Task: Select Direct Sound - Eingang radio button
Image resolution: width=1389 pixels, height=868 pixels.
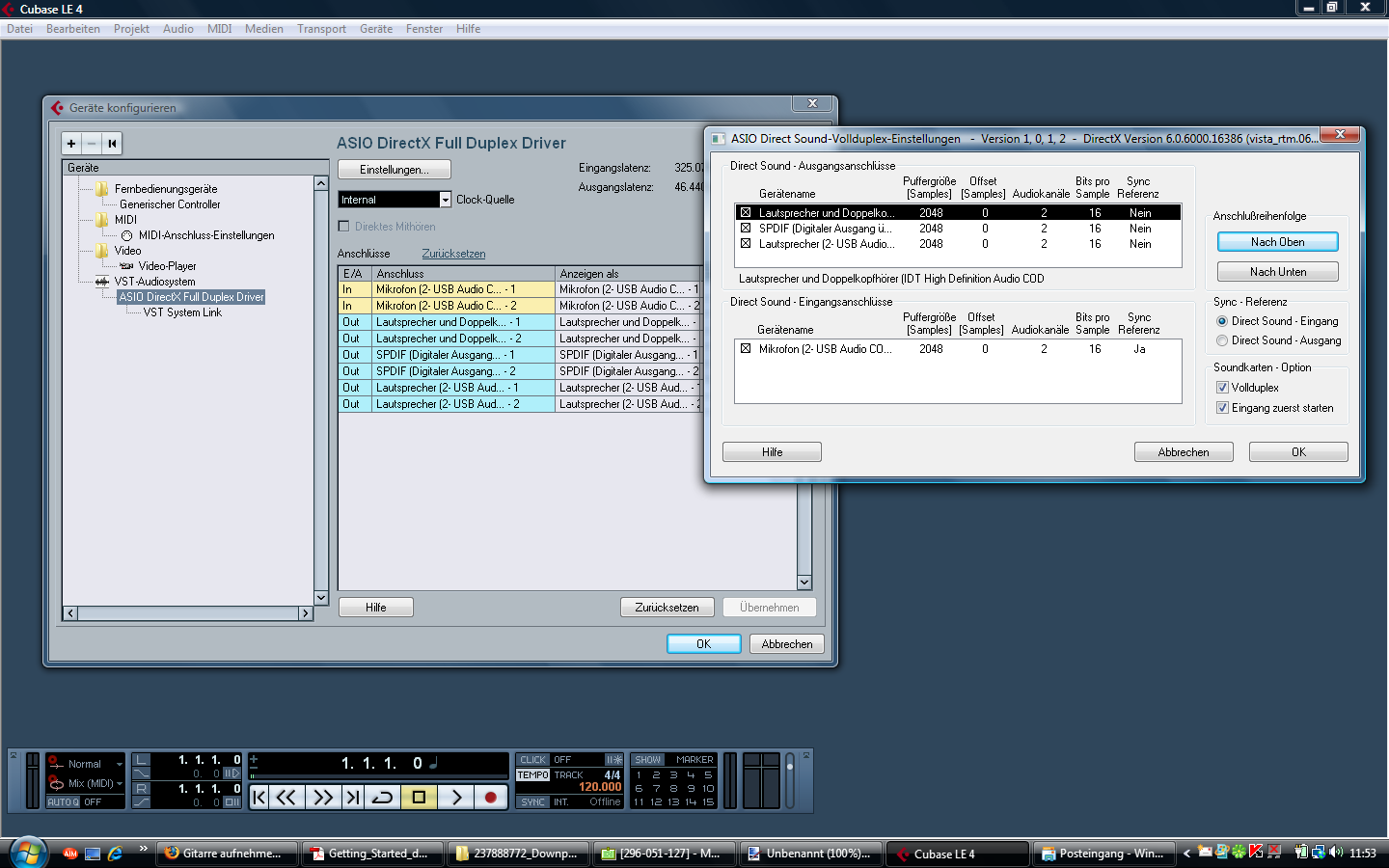Action: [1222, 321]
